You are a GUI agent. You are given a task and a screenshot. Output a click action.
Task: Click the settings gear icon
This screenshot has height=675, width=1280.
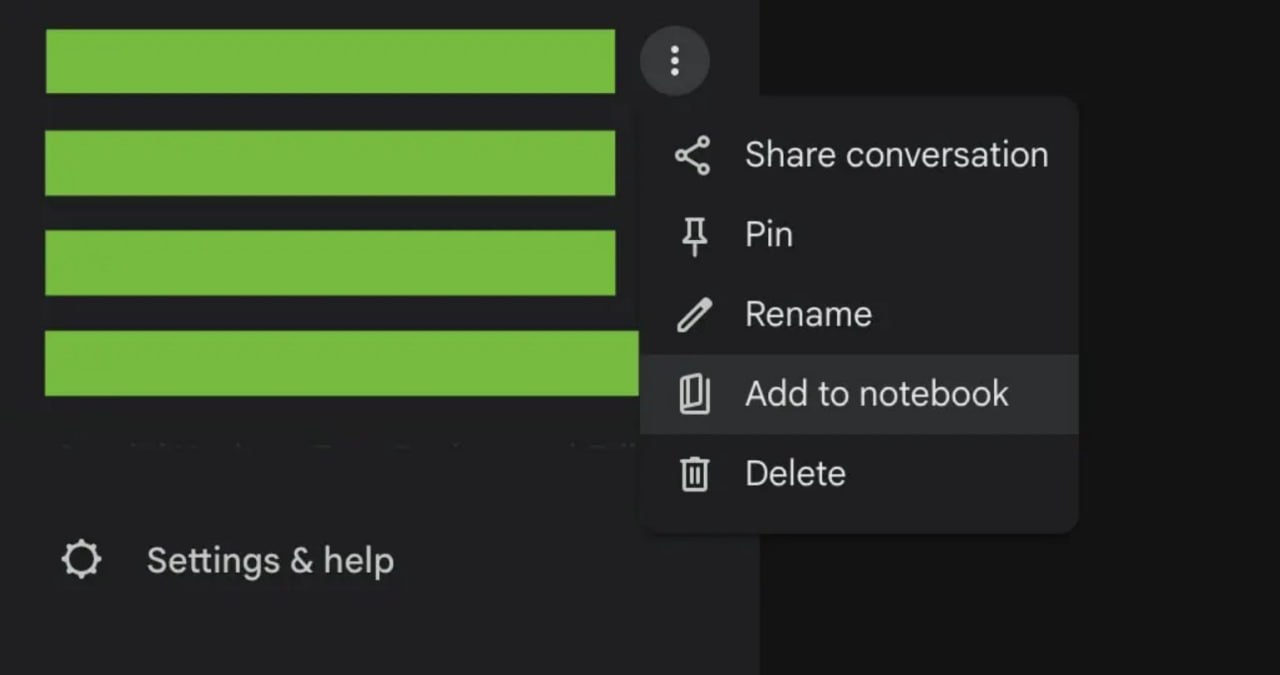(x=81, y=560)
